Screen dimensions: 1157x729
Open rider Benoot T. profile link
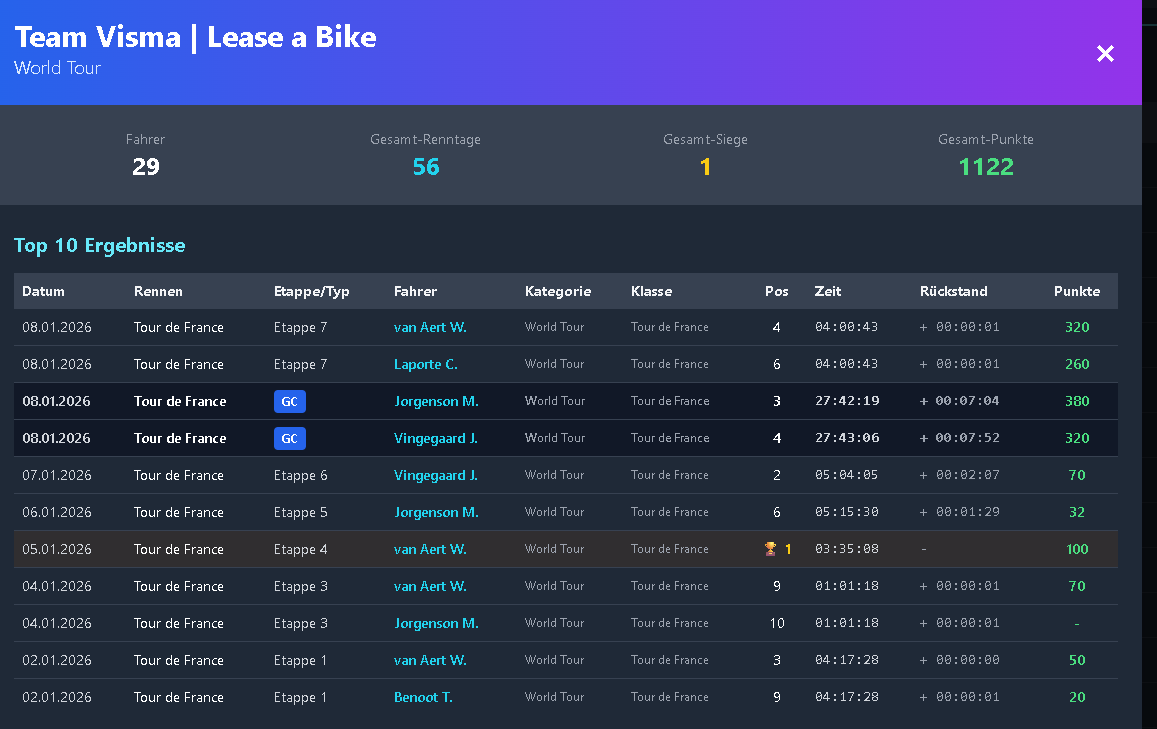pyautogui.click(x=423, y=697)
